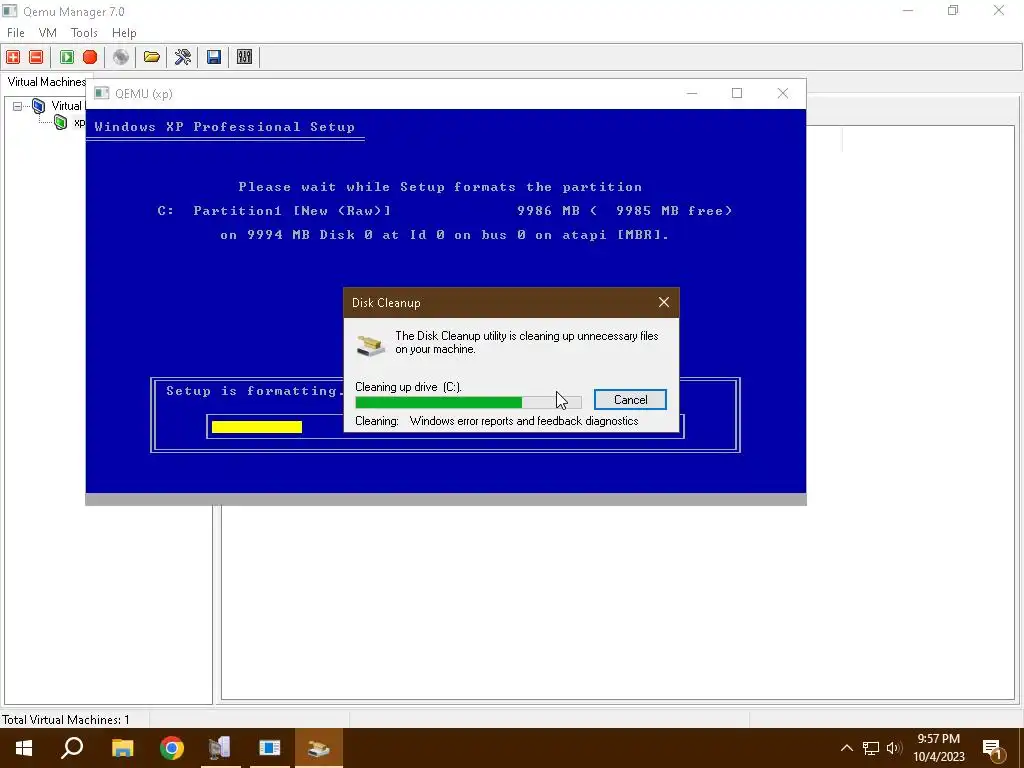Show hidden system tray icons
The image size is (1024, 768).
coord(846,748)
